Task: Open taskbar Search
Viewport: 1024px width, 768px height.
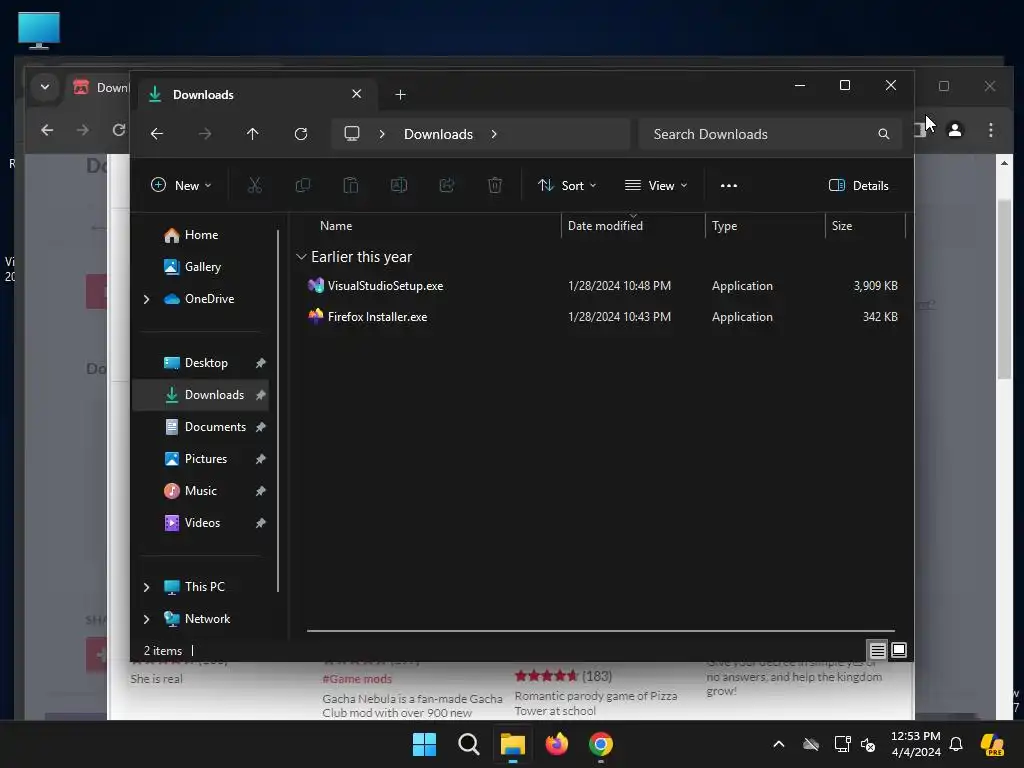Action: pyautogui.click(x=469, y=744)
